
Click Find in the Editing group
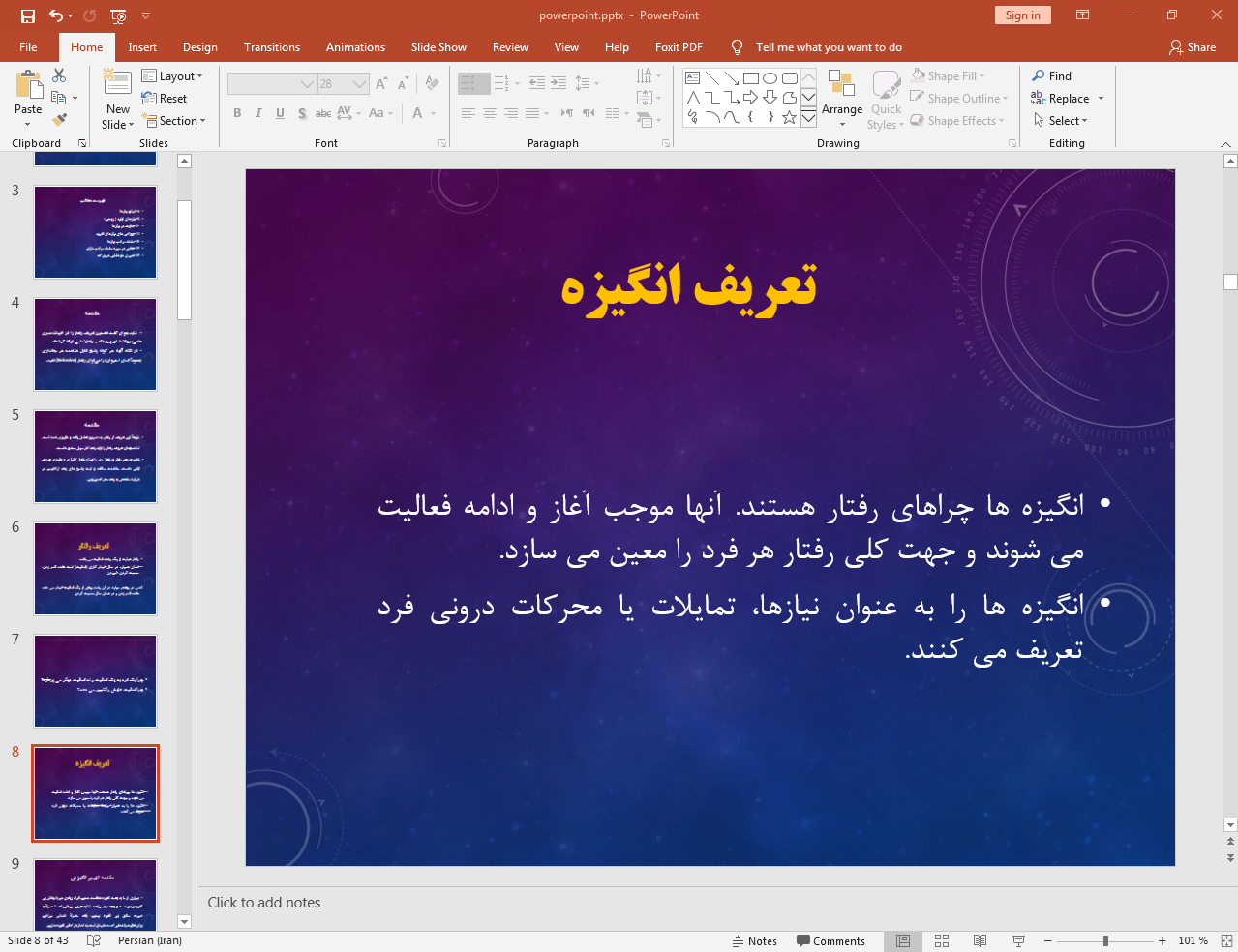pyautogui.click(x=1052, y=75)
